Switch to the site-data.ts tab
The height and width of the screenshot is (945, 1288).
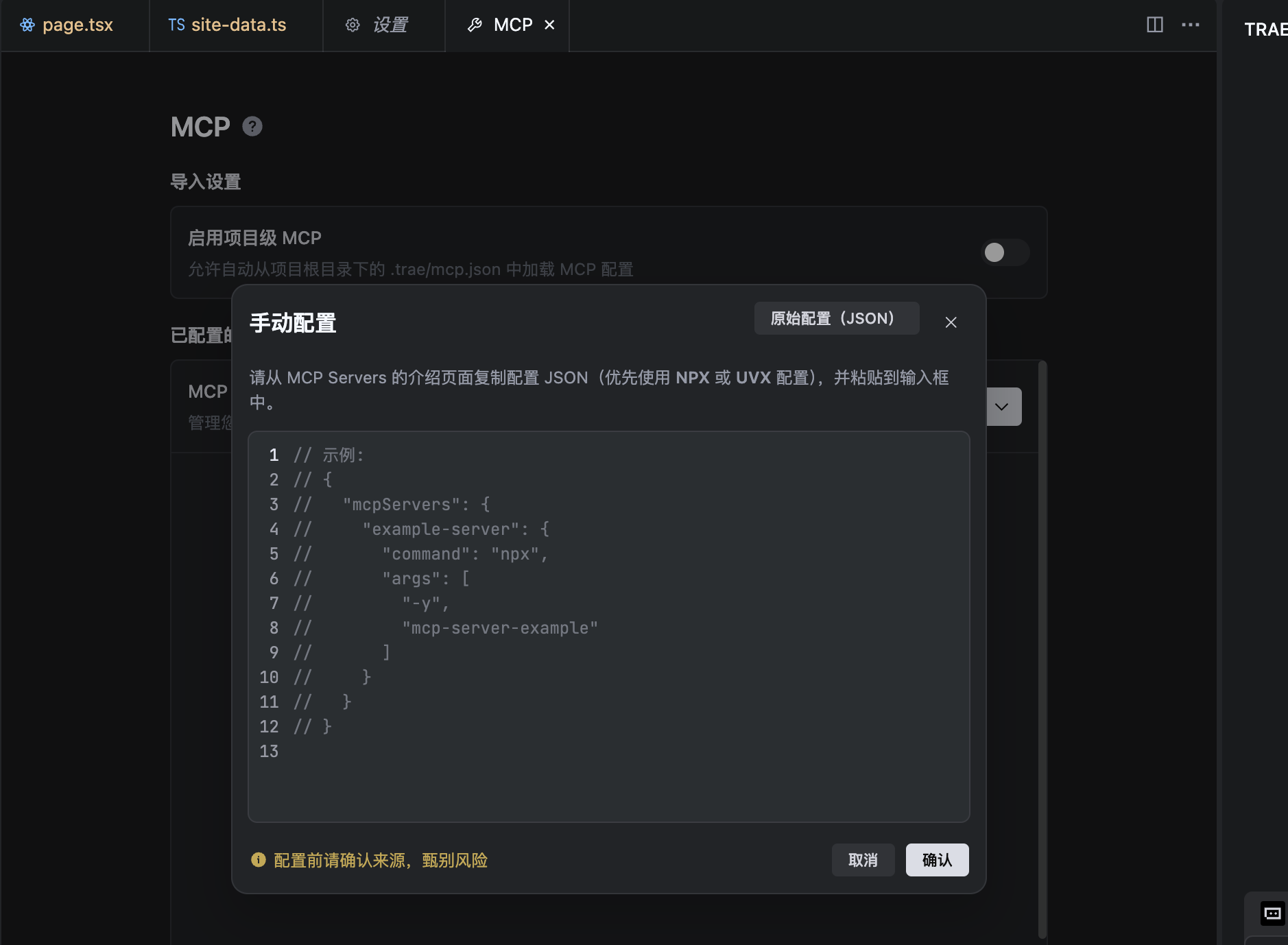tap(236, 25)
